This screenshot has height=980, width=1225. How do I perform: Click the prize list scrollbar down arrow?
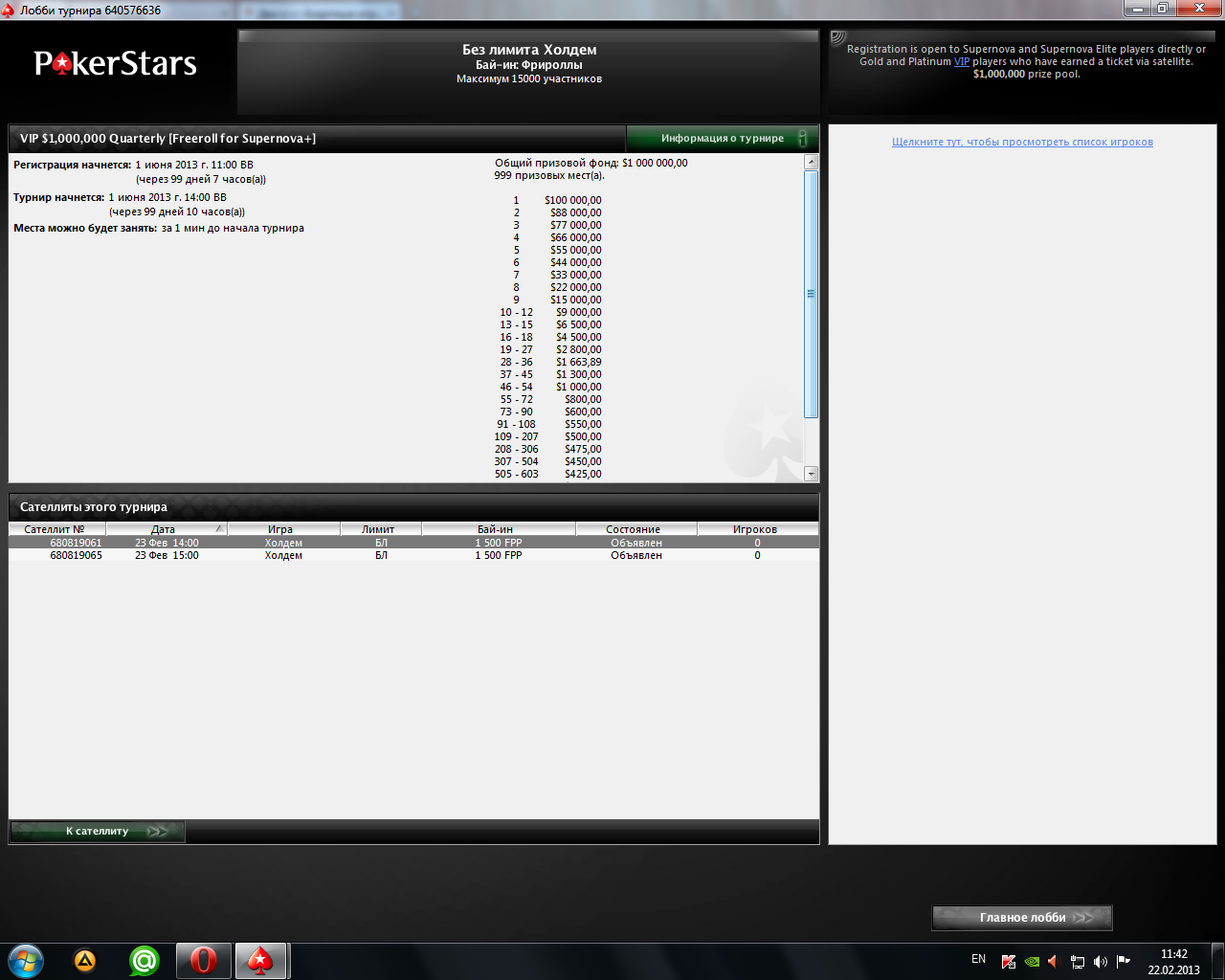812,474
